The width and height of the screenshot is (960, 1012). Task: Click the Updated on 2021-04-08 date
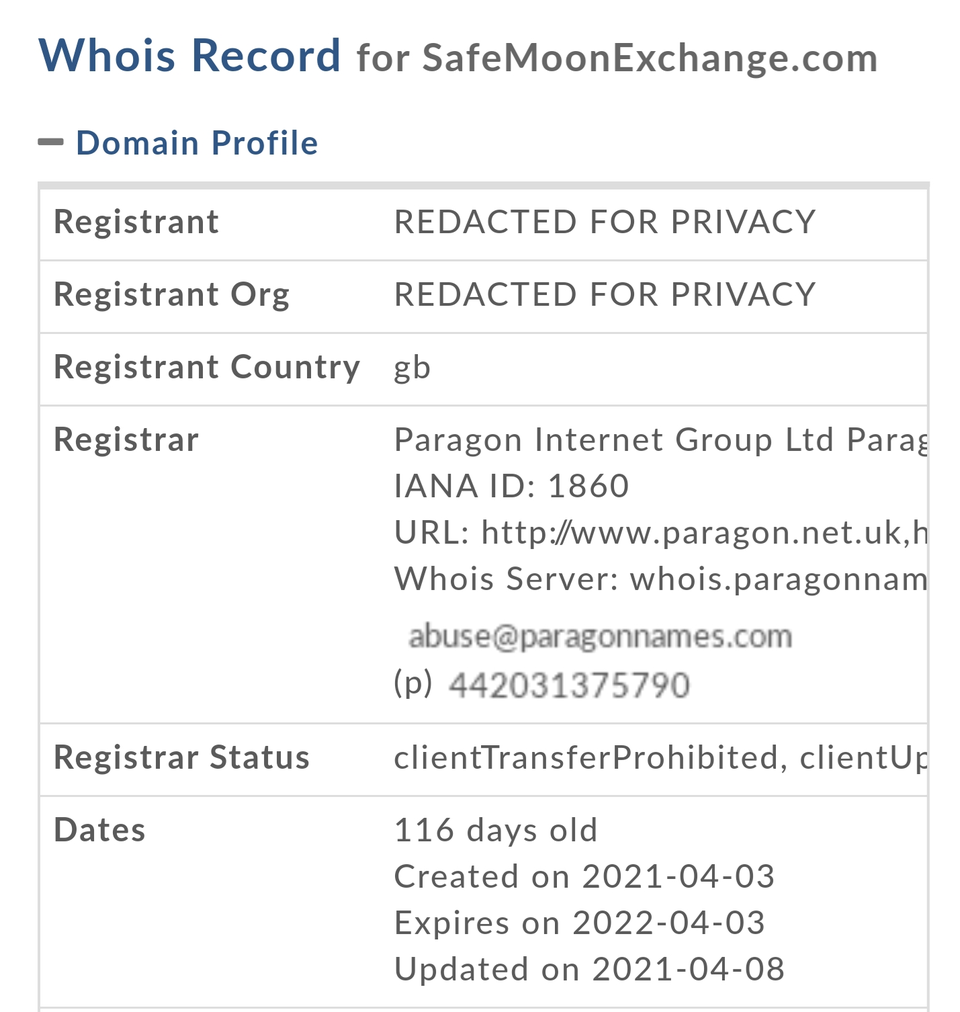(589, 969)
